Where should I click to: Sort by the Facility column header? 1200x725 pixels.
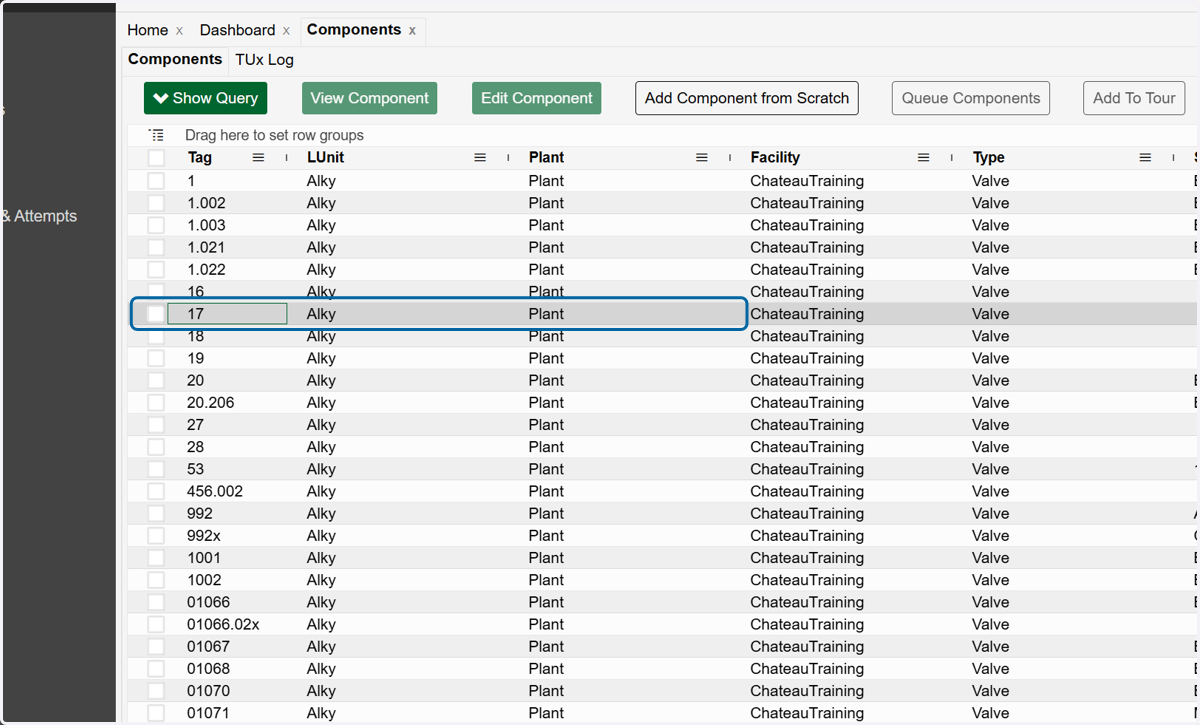pyautogui.click(x=776, y=158)
